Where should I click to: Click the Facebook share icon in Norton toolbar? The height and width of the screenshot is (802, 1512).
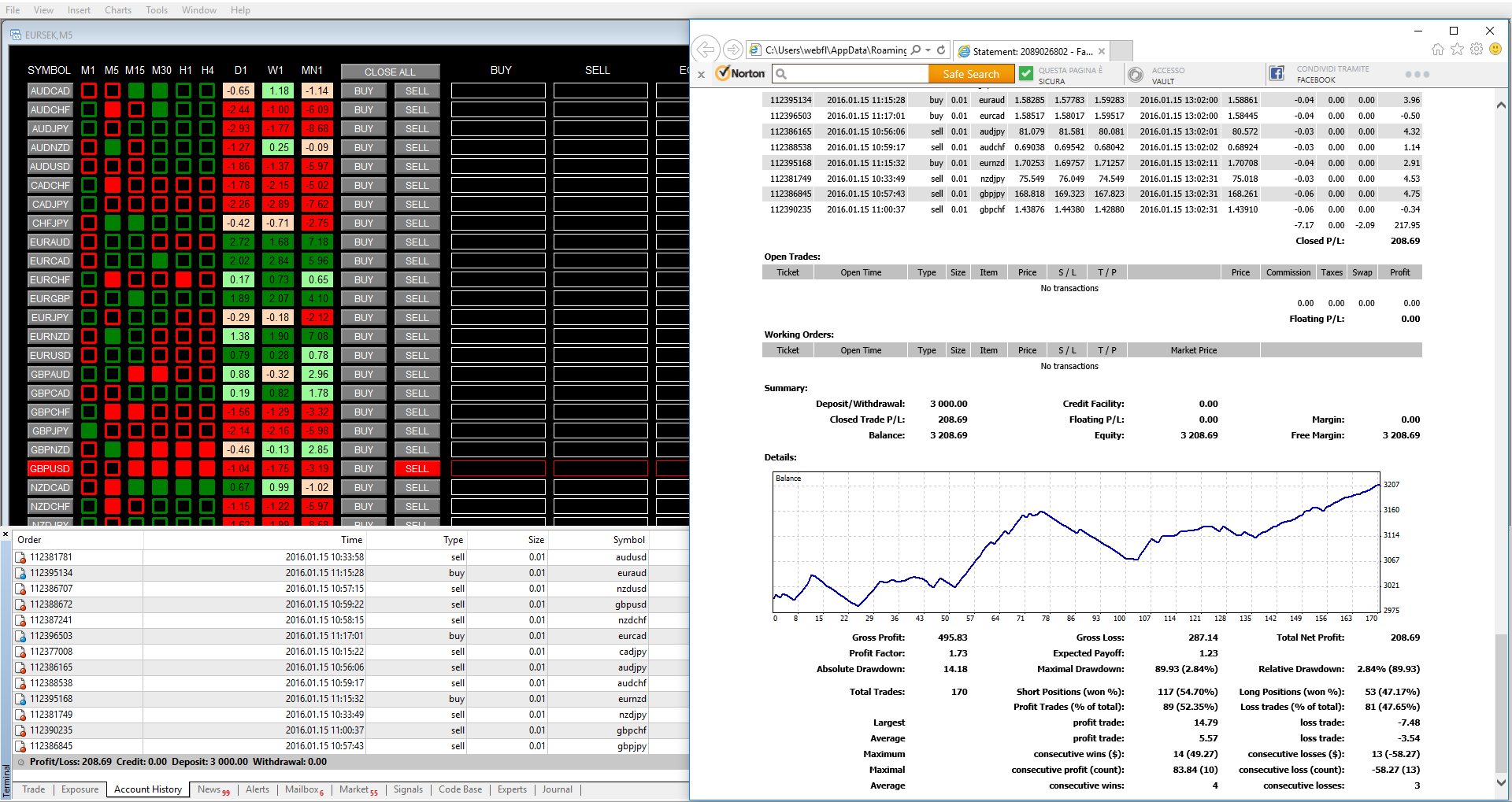[x=1277, y=74]
